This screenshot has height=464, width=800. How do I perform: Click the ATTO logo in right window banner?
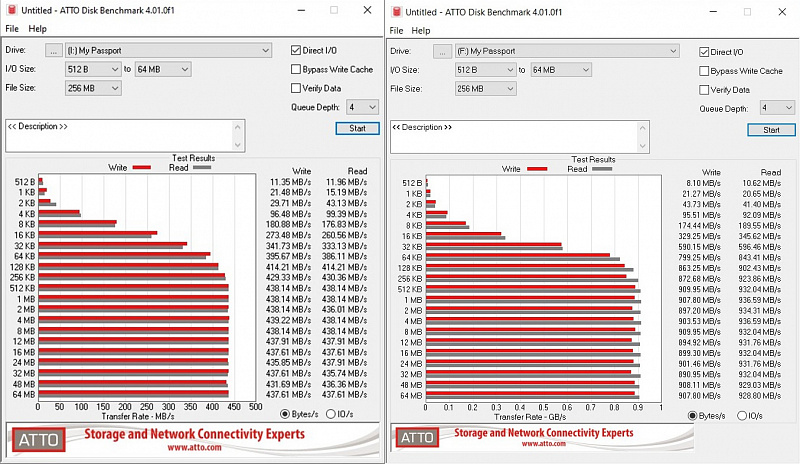(417, 437)
